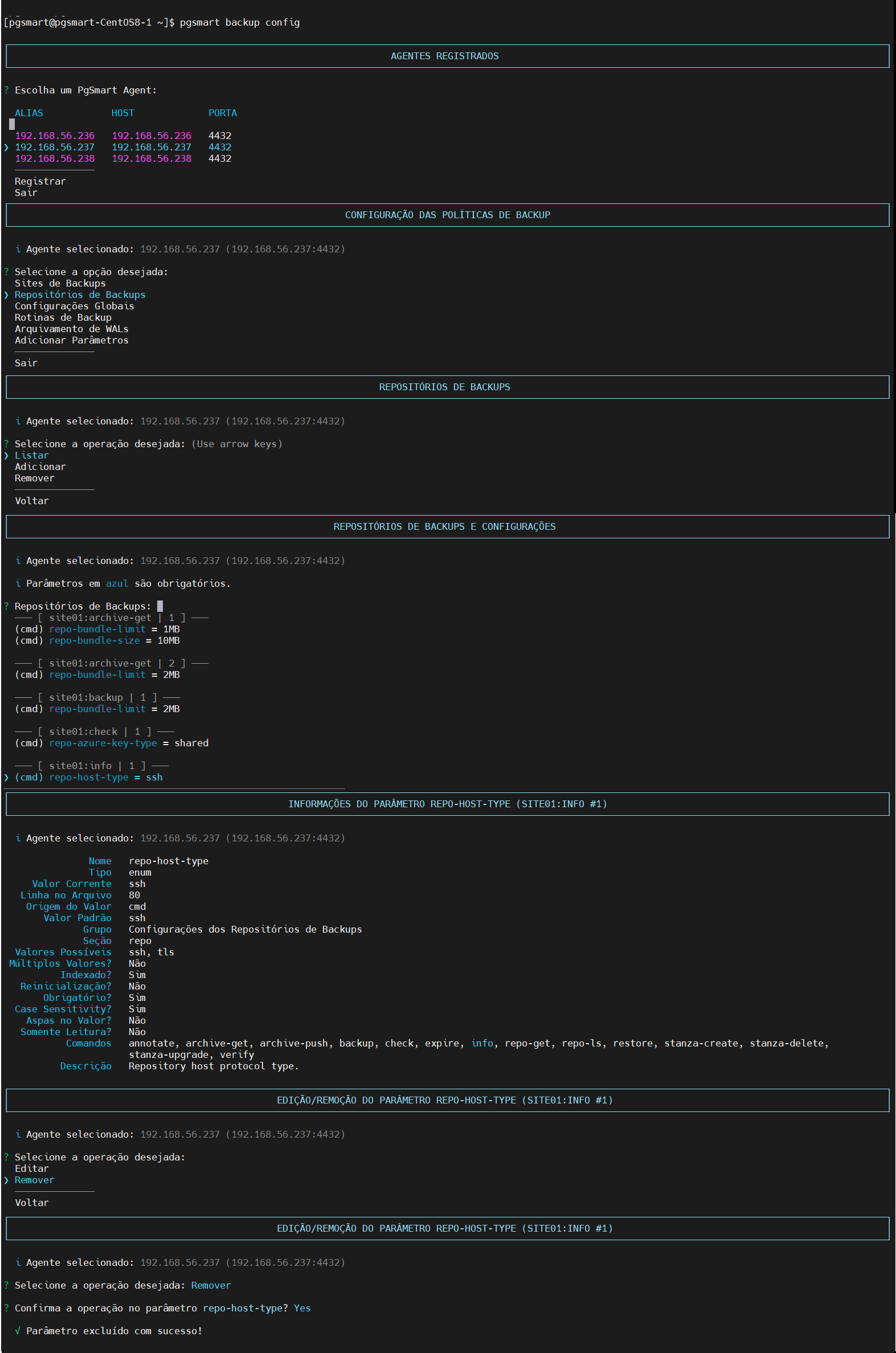This screenshot has height=1353, width=896.
Task: Select agent alias 192.168.56.238
Action: 55,158
